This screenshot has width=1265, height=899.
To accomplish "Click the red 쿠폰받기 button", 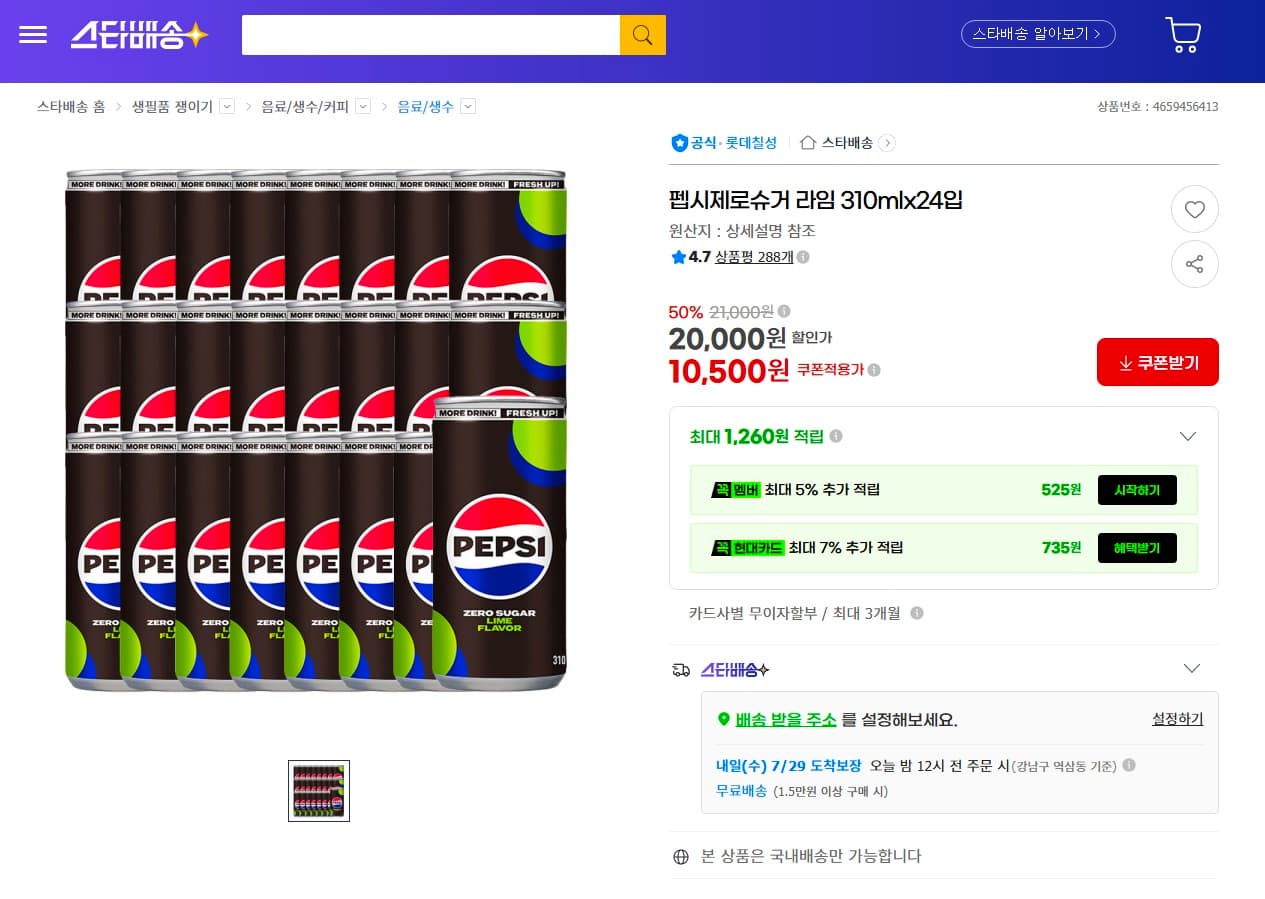I will click(x=1157, y=362).
